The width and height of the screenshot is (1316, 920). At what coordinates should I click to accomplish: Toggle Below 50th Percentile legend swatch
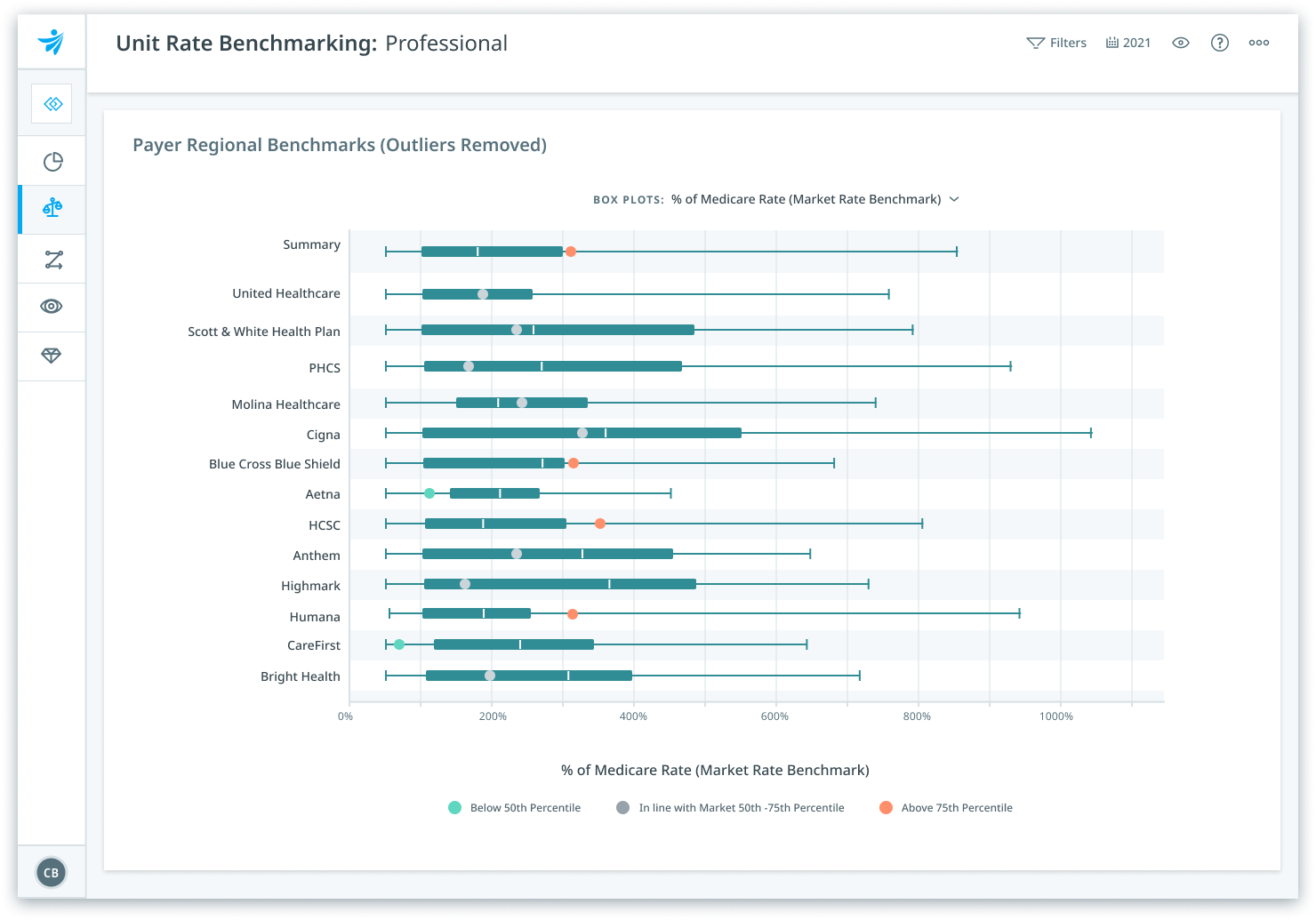(x=455, y=807)
